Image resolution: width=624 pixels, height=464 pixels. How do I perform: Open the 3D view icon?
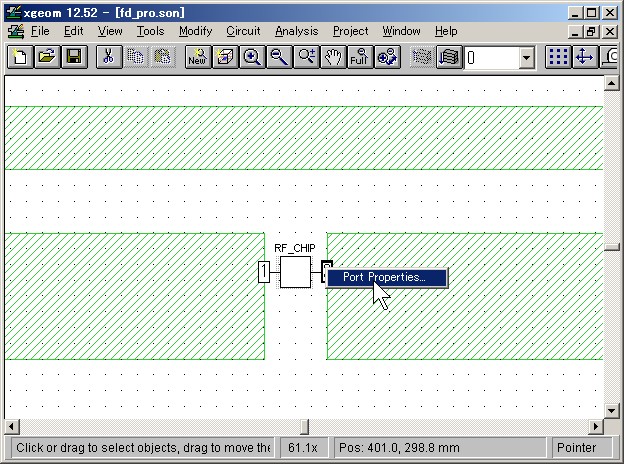click(x=225, y=57)
